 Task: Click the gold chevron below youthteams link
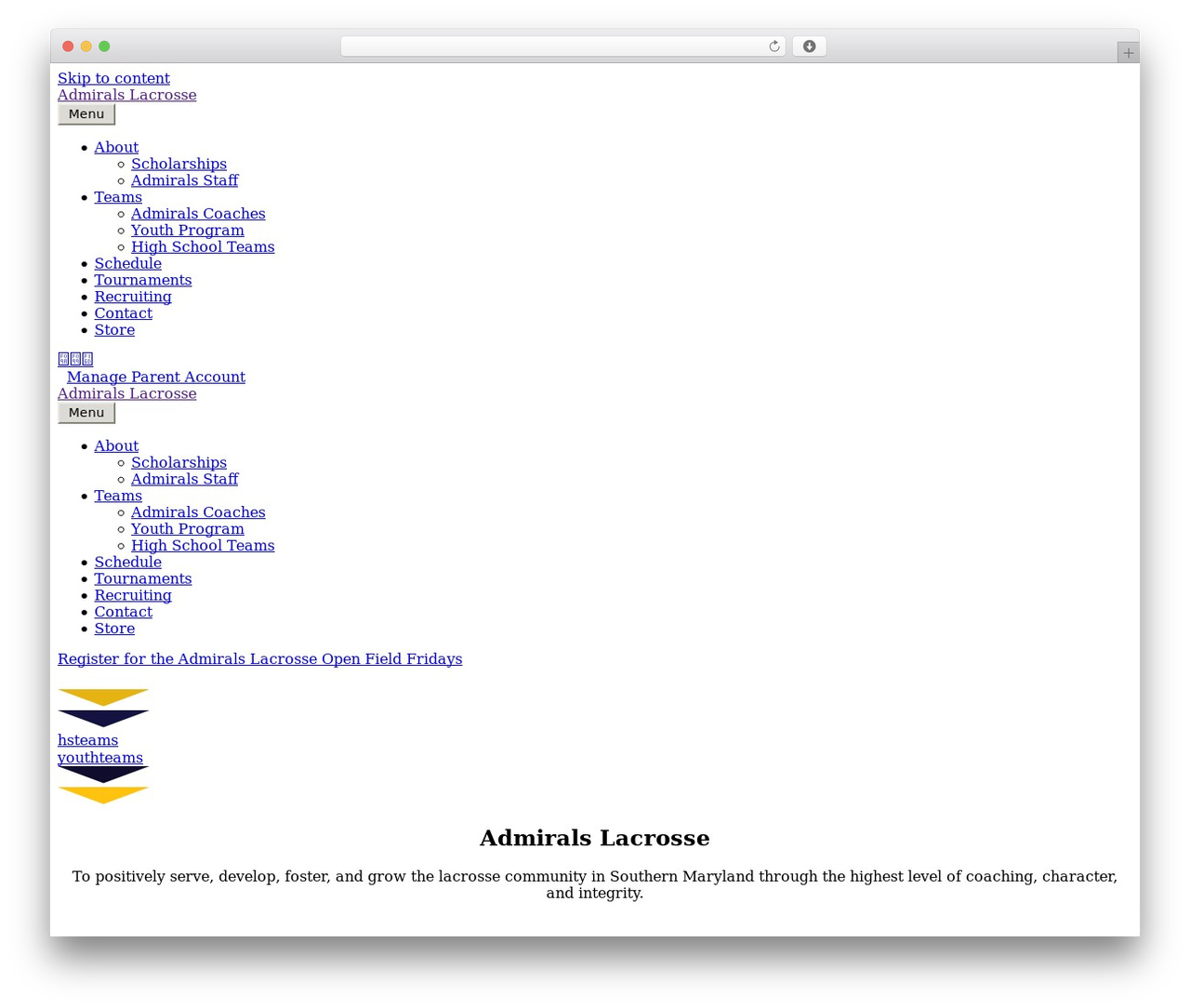(103, 795)
